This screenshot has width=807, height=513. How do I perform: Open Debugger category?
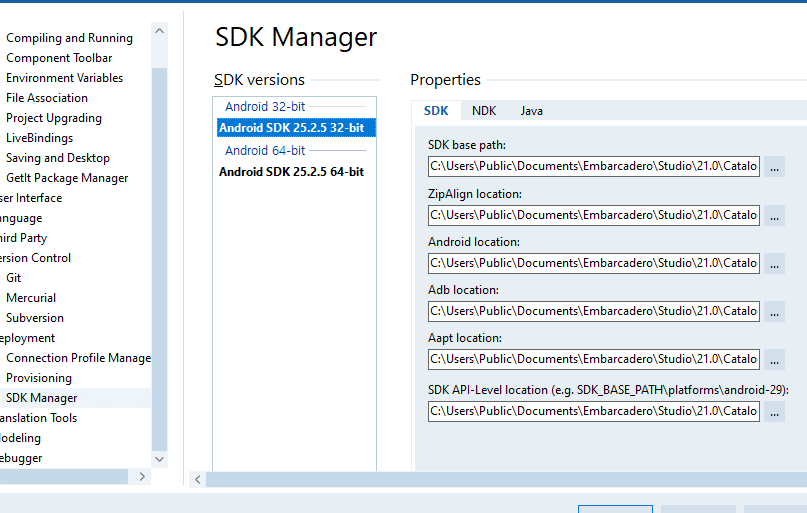click(x=21, y=458)
